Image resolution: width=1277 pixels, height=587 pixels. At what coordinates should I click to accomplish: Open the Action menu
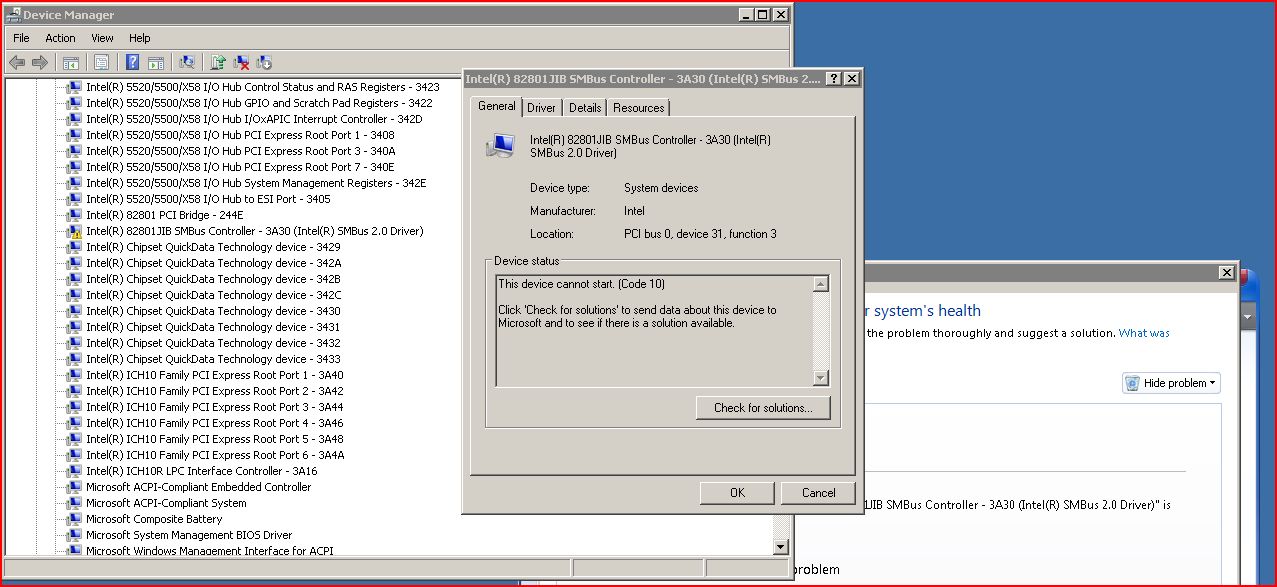click(x=60, y=38)
